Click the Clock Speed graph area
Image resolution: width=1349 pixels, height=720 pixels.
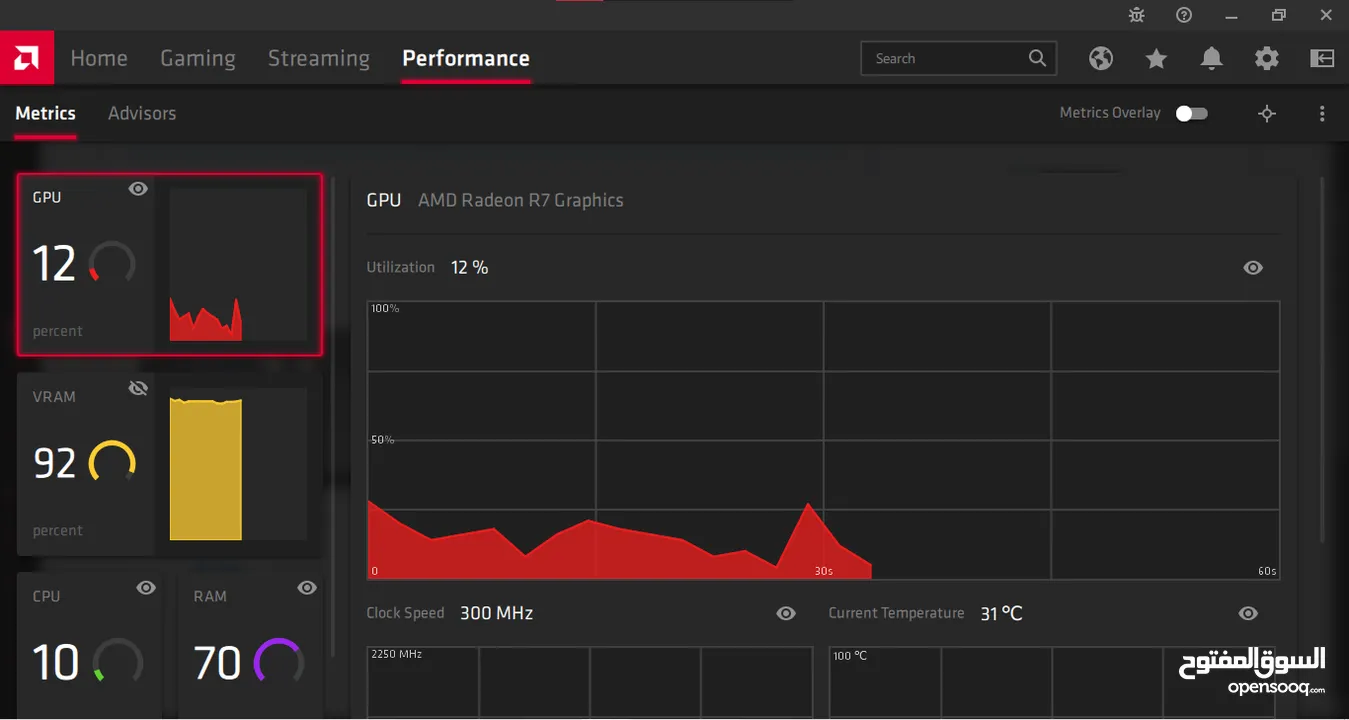(590, 682)
